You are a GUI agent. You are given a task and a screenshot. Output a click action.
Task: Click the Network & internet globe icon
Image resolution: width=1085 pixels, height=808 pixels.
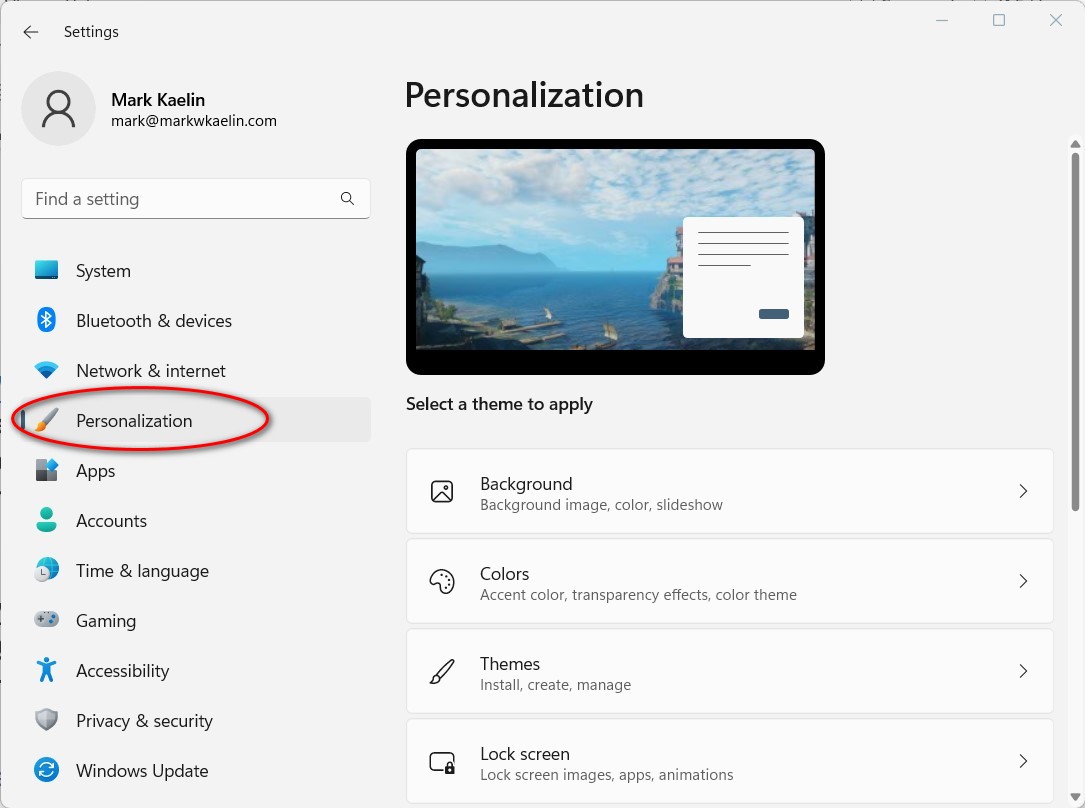tap(46, 370)
